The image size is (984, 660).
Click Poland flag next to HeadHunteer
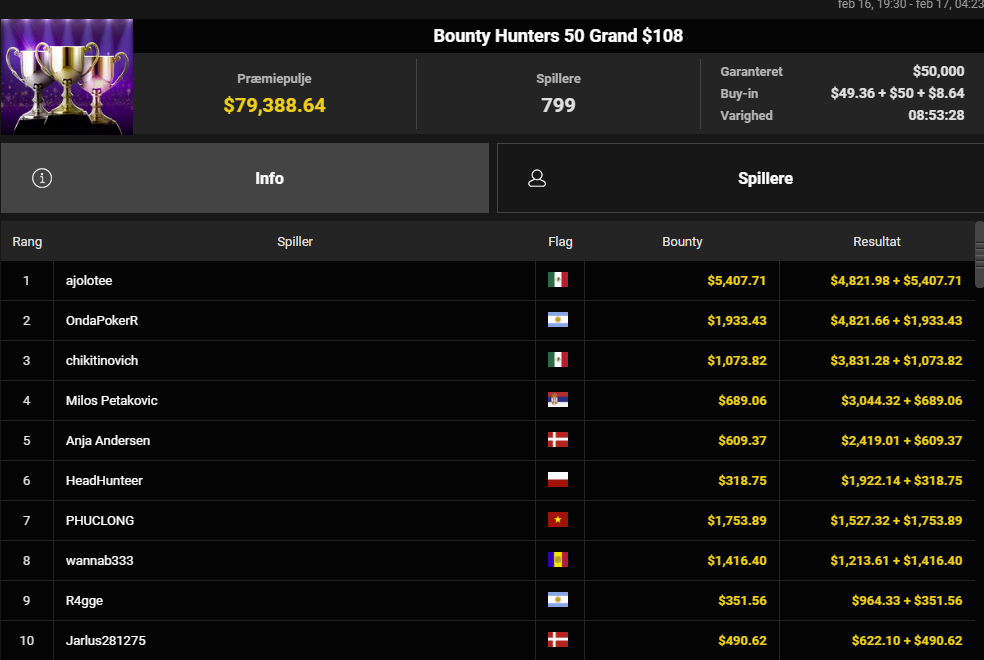(x=558, y=480)
